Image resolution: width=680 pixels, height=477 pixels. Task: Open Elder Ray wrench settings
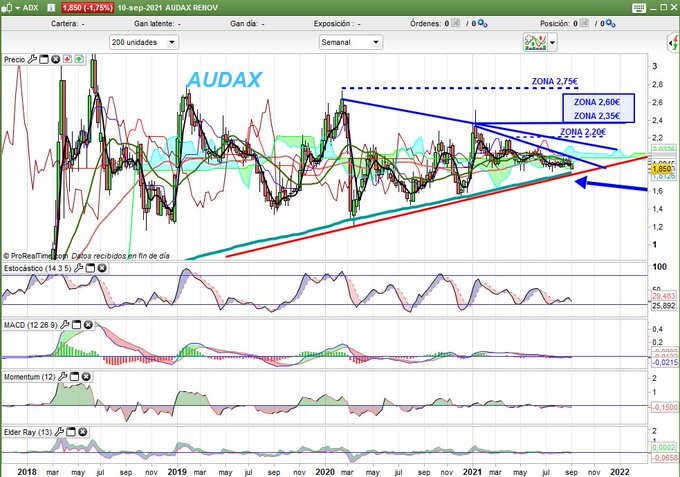[59, 432]
